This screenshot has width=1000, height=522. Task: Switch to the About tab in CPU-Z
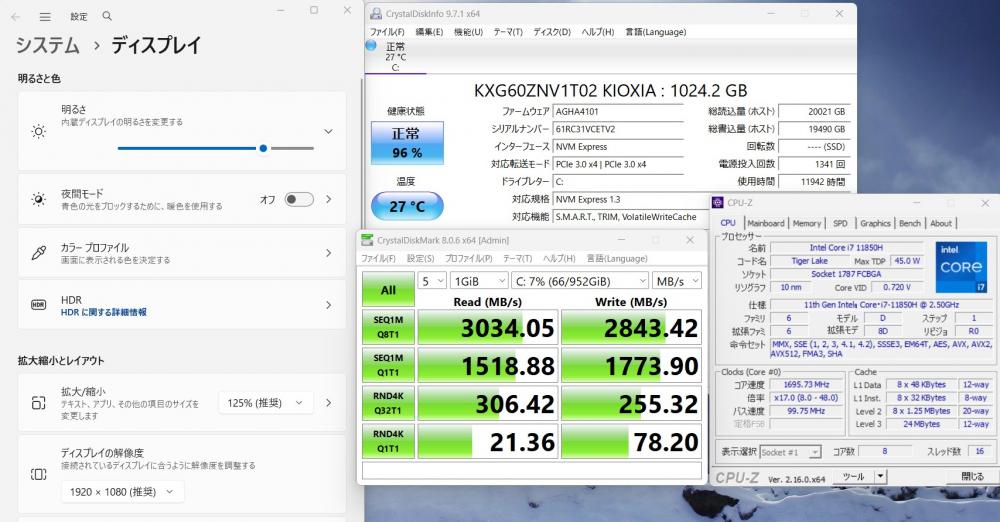click(941, 223)
